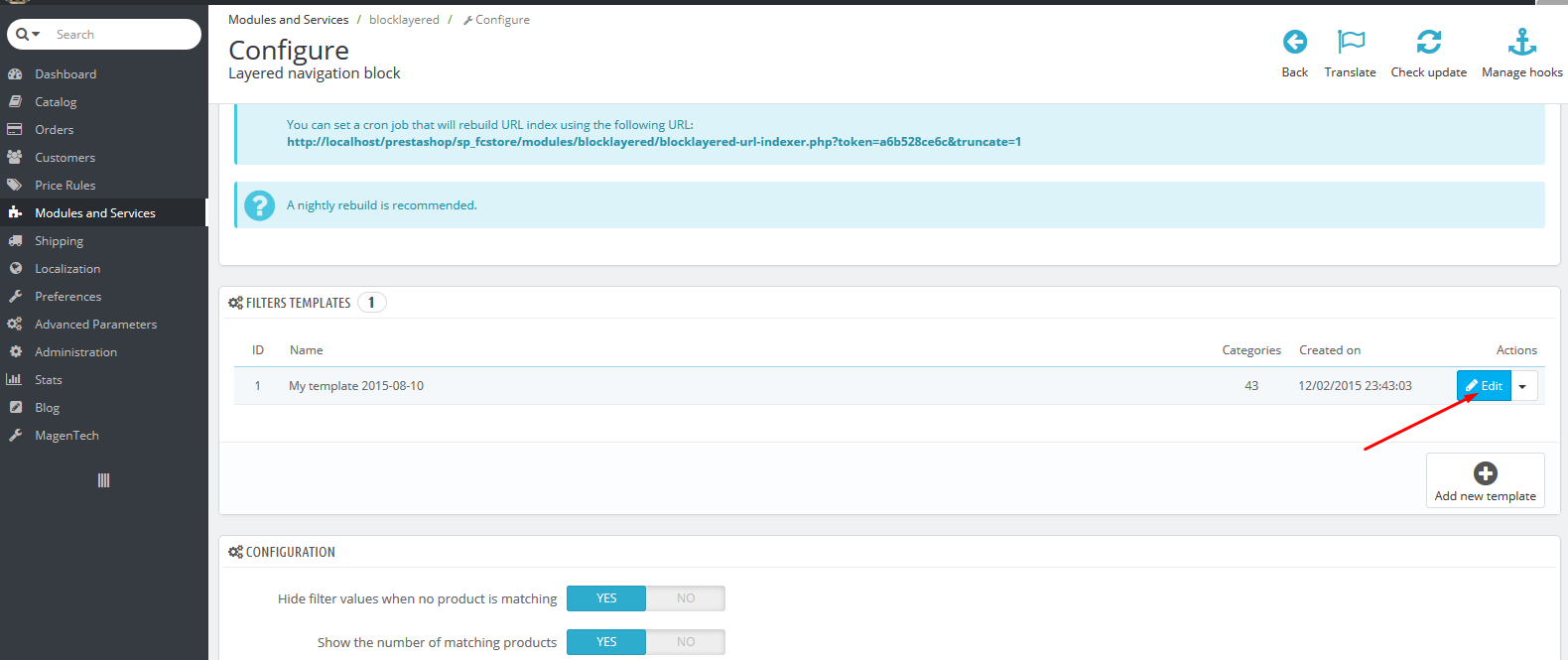Focus the Search input field

pos(124,35)
